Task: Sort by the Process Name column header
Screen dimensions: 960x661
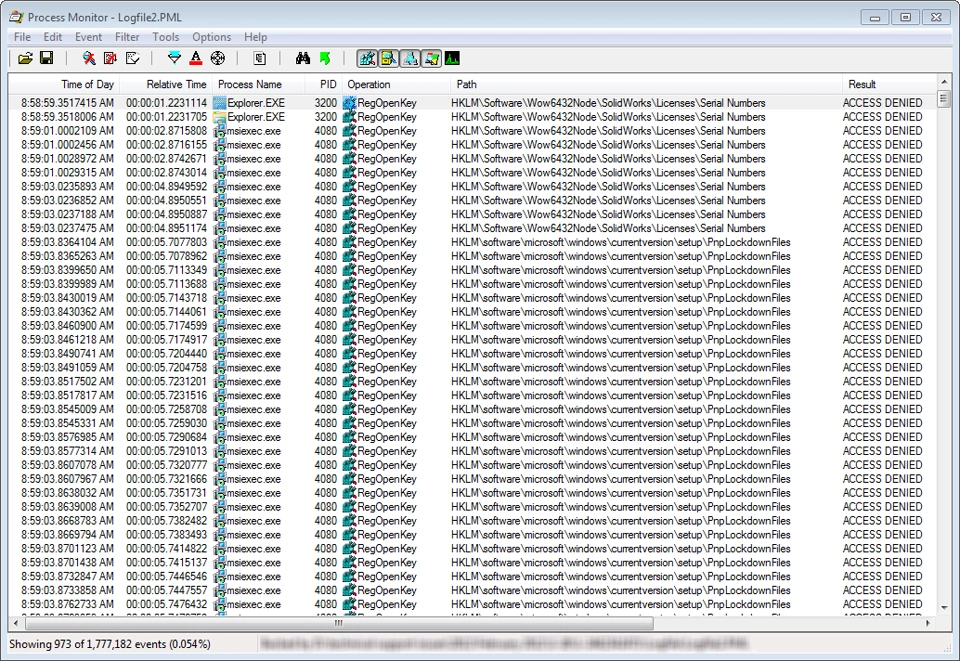Action: (258, 84)
